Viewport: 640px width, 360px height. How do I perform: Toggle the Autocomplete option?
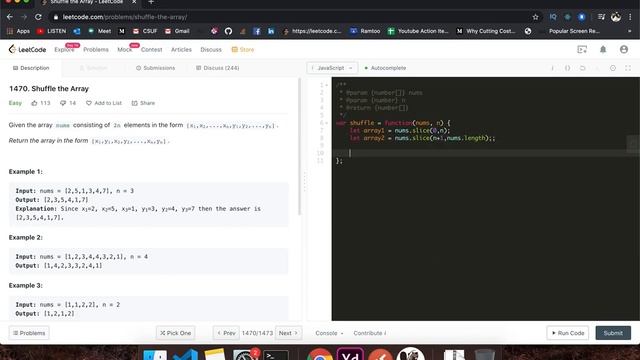(x=385, y=68)
